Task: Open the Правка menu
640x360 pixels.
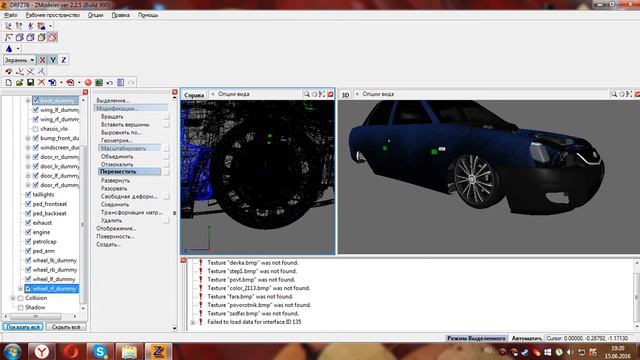Action: coord(120,15)
